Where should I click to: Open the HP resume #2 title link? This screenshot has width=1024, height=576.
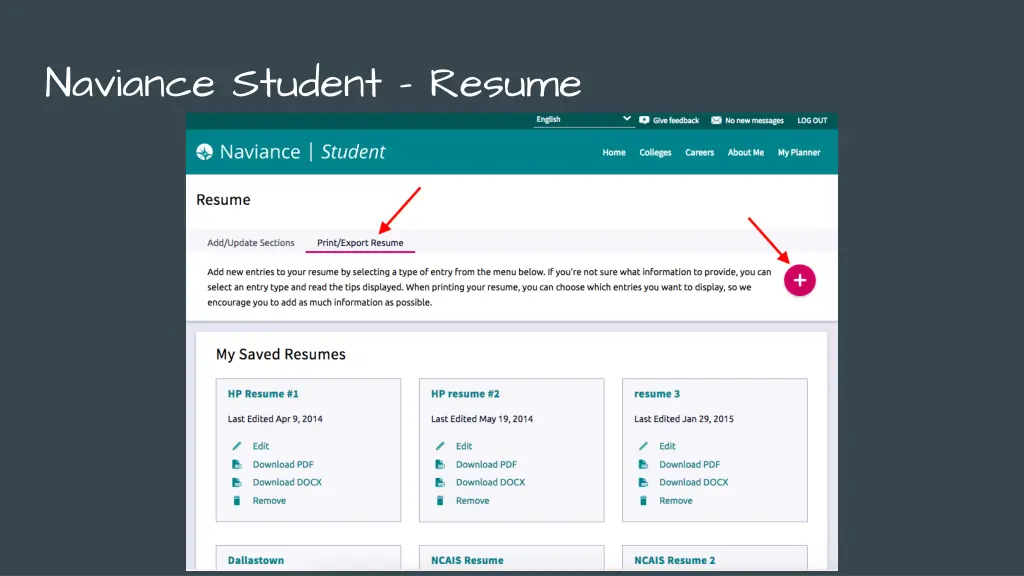pos(465,394)
